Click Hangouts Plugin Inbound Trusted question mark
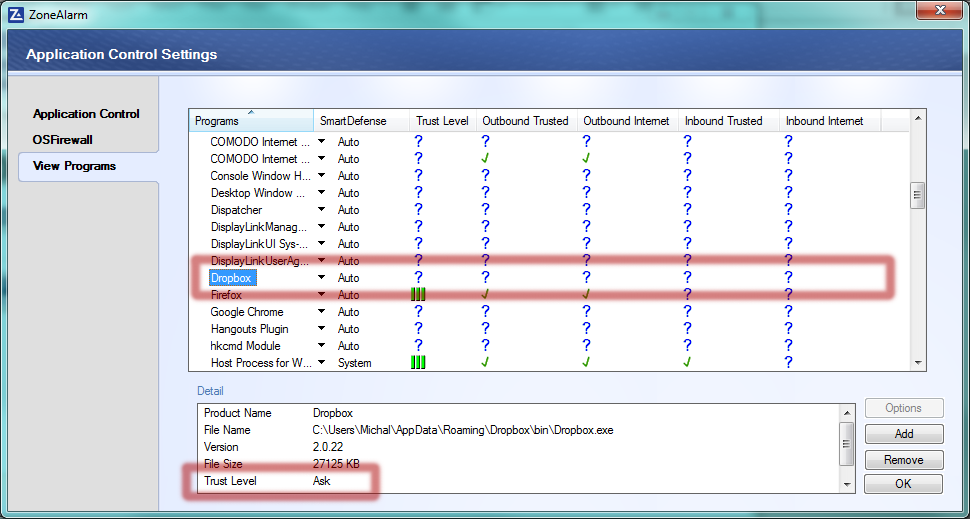970x519 pixels. 687,328
